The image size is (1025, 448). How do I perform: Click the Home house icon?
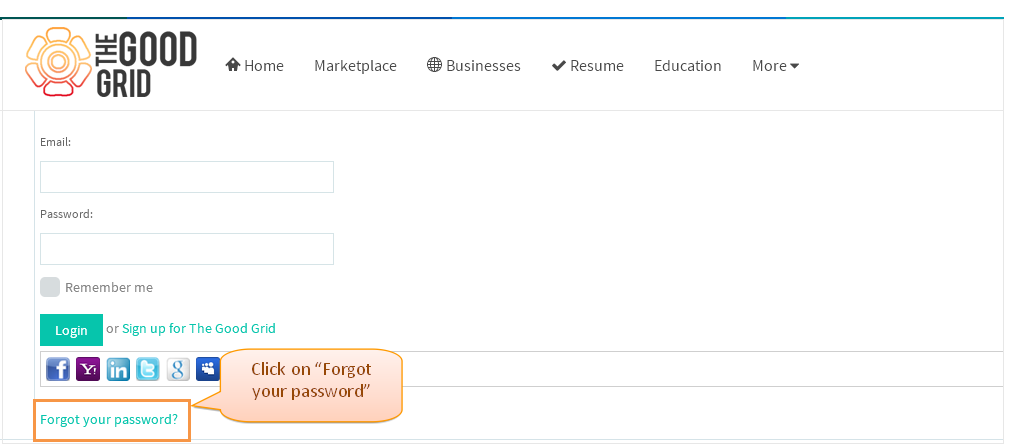pyautogui.click(x=233, y=65)
